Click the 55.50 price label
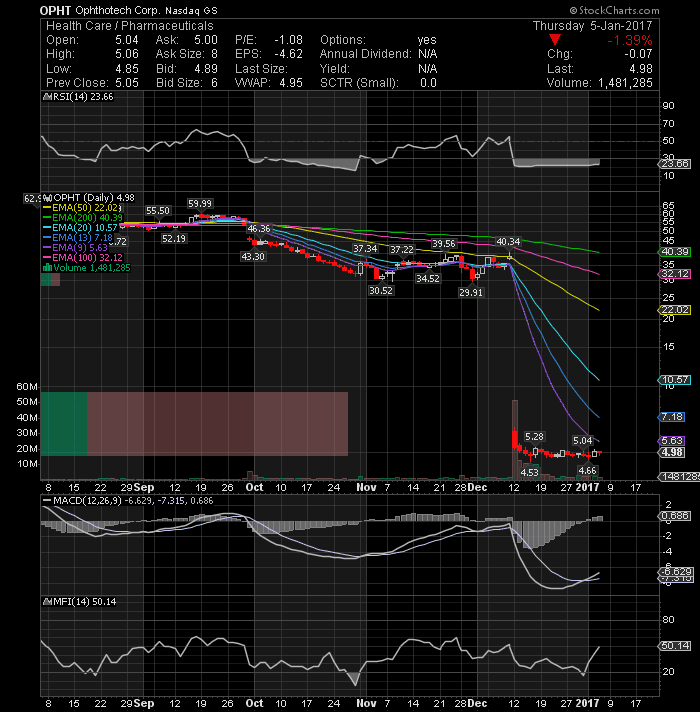Viewport: 700px width, 712px height. pyautogui.click(x=158, y=211)
